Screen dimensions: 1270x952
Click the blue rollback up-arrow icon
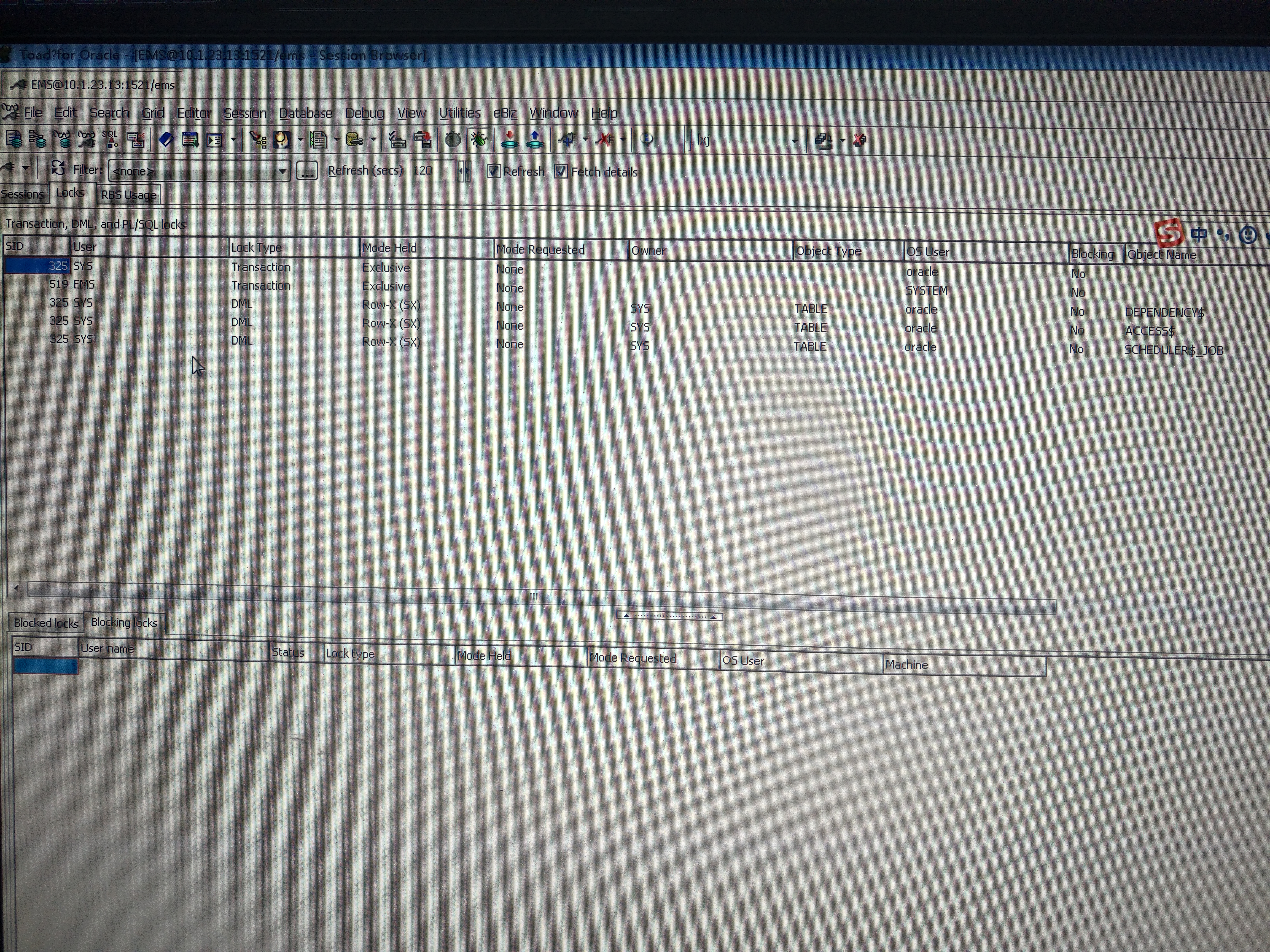[x=535, y=139]
